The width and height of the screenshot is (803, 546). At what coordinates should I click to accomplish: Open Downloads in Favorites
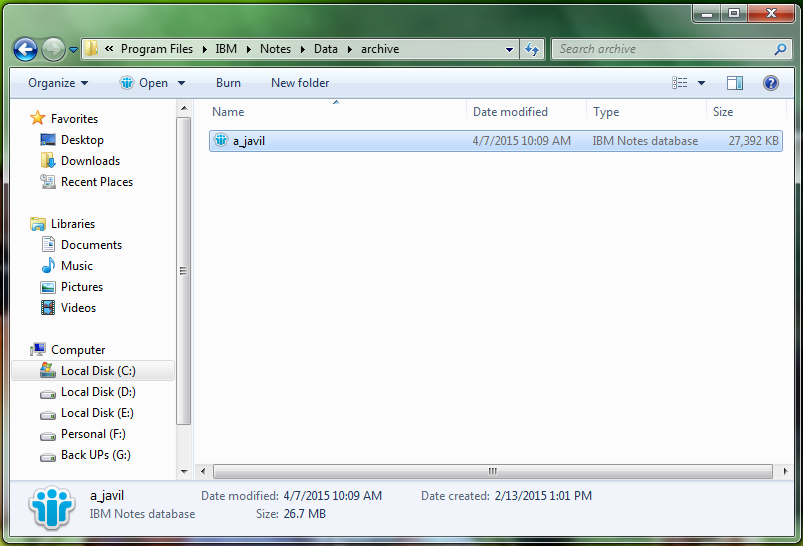pyautogui.click(x=90, y=161)
